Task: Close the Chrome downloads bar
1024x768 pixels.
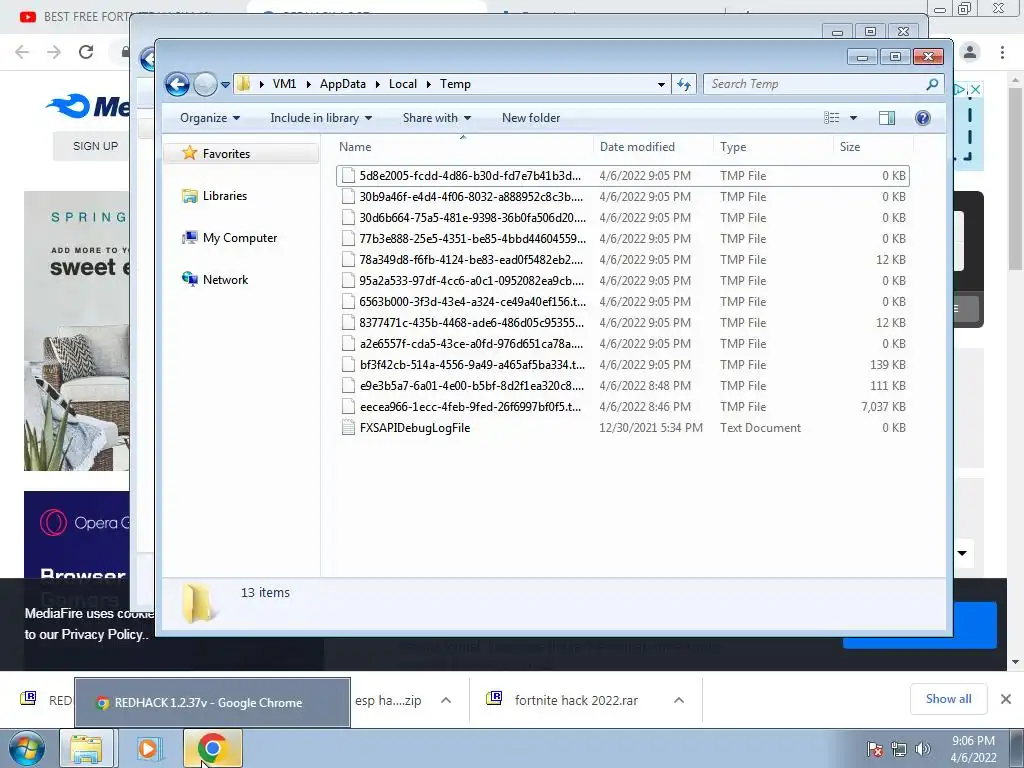Action: coord(1006,699)
